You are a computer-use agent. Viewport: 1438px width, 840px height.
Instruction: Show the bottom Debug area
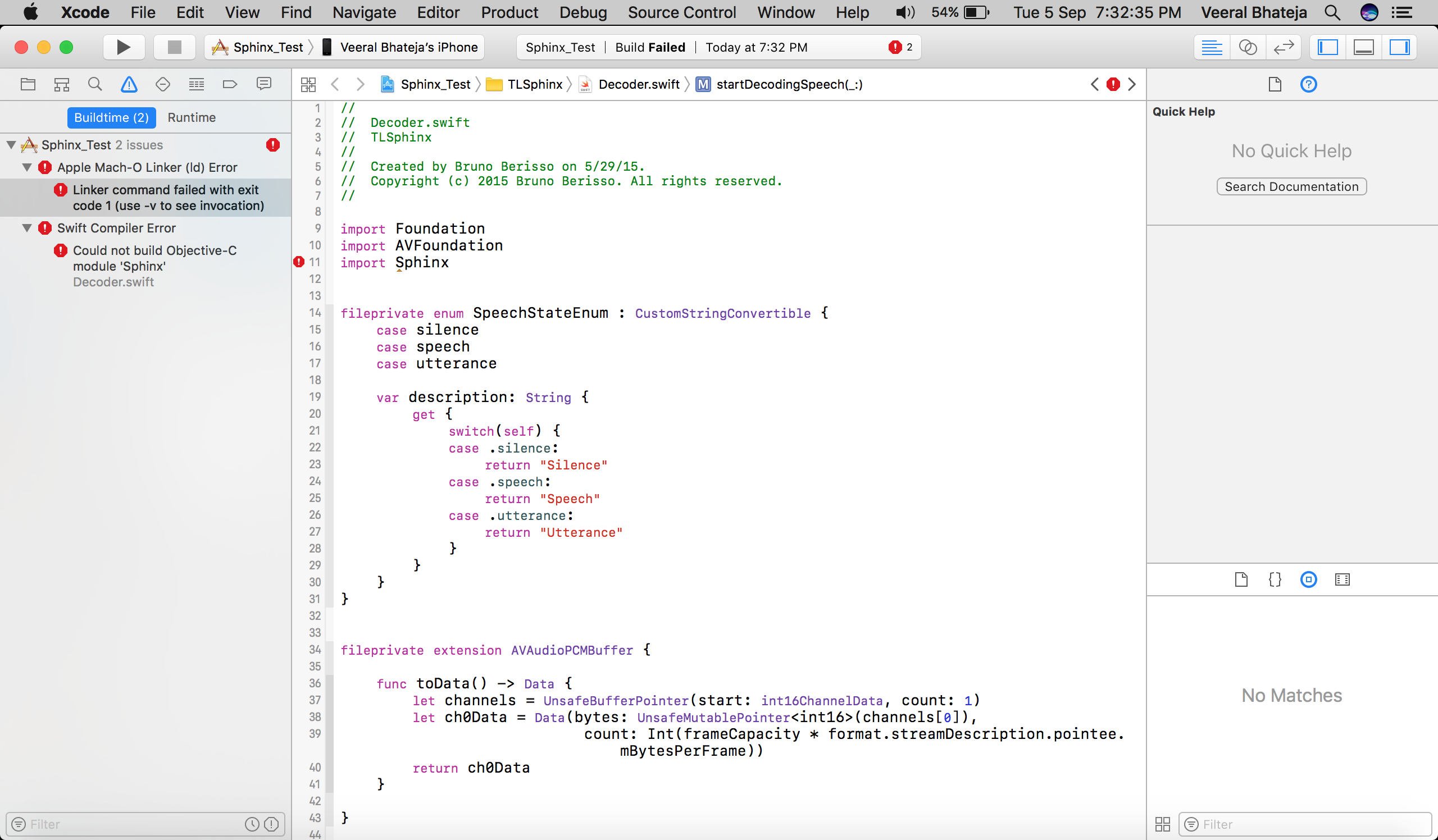[1363, 47]
